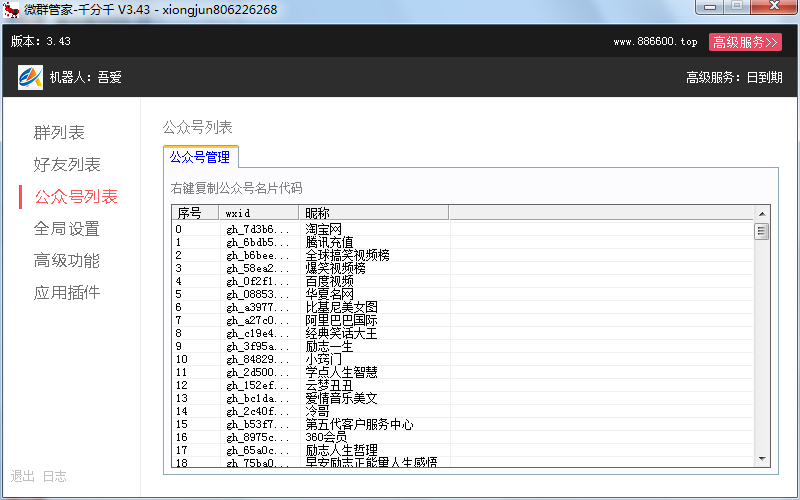The image size is (800, 500).
Task: Click wxid cell gh_08853...
Action: point(258,294)
